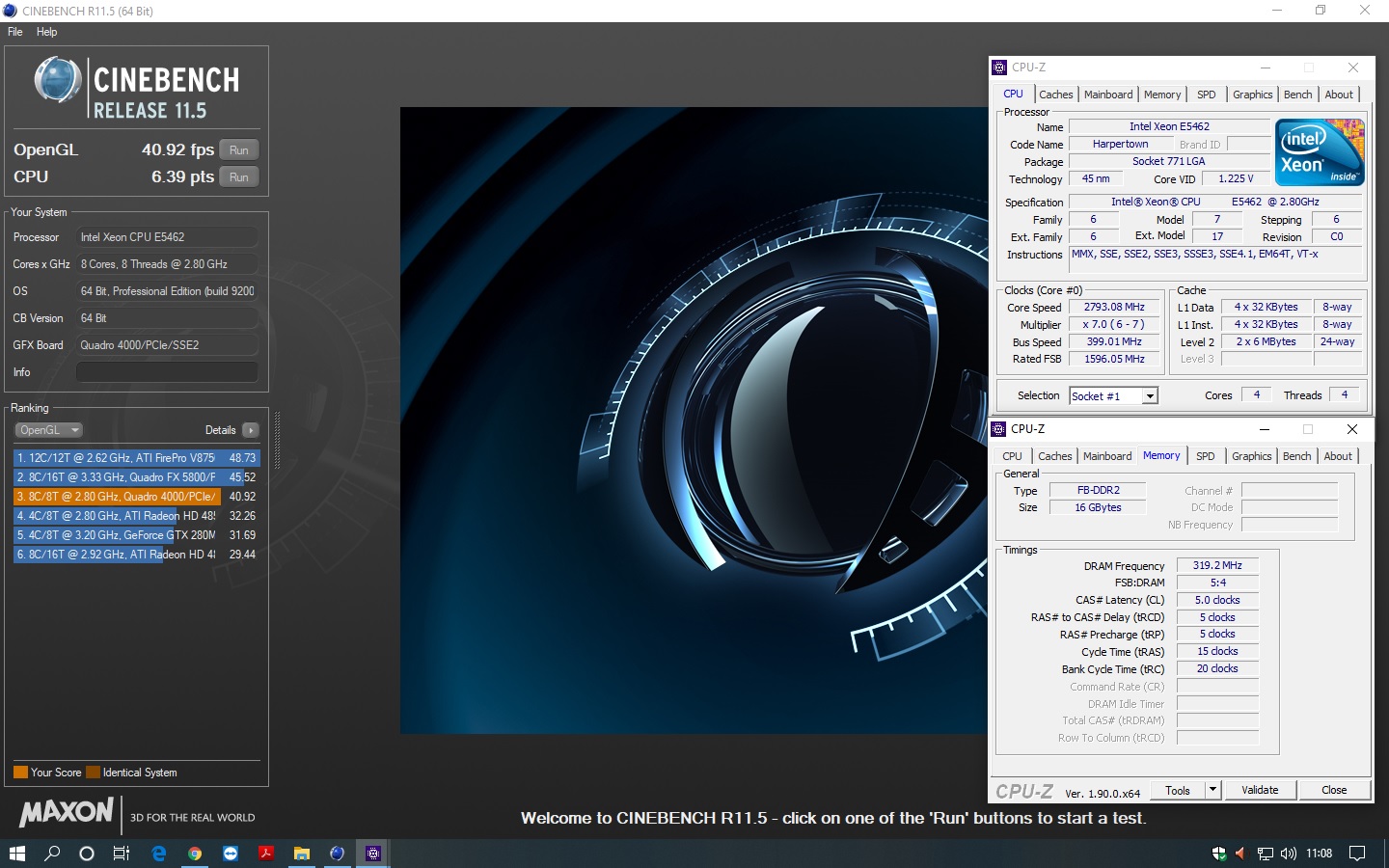Viewport: 1389px width, 868px height.
Task: Click the Cinebench sphere logo
Action: tap(58, 80)
